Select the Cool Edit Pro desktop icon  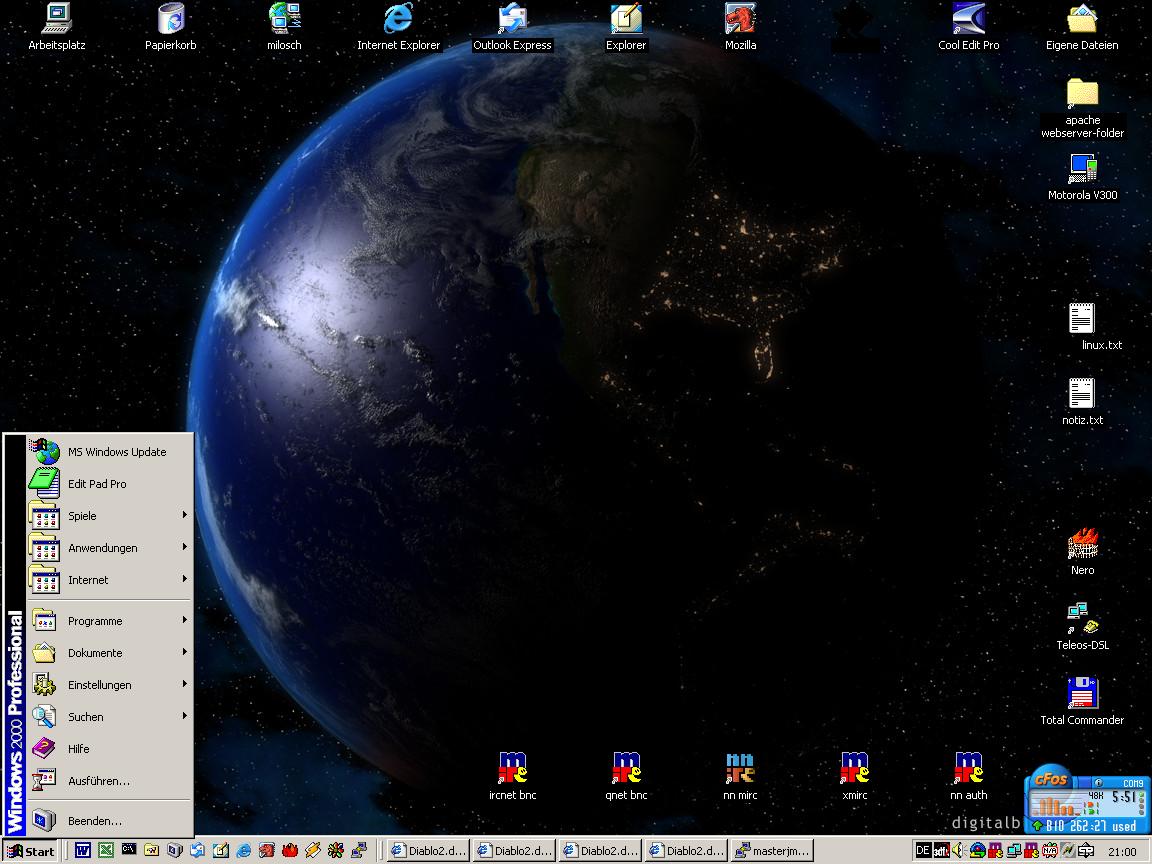pyautogui.click(x=968, y=28)
